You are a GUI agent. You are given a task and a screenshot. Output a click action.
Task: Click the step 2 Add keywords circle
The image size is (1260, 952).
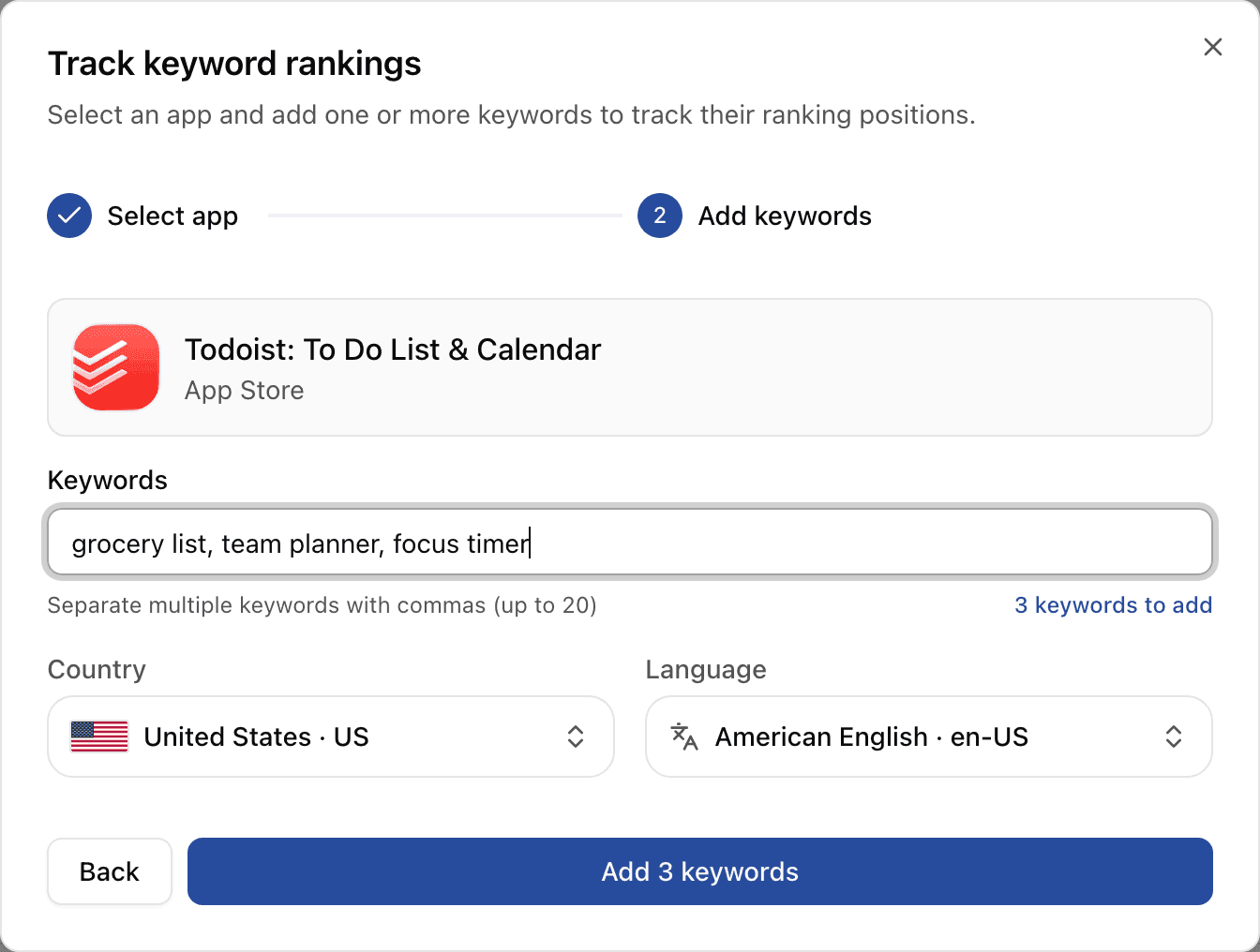(660, 216)
